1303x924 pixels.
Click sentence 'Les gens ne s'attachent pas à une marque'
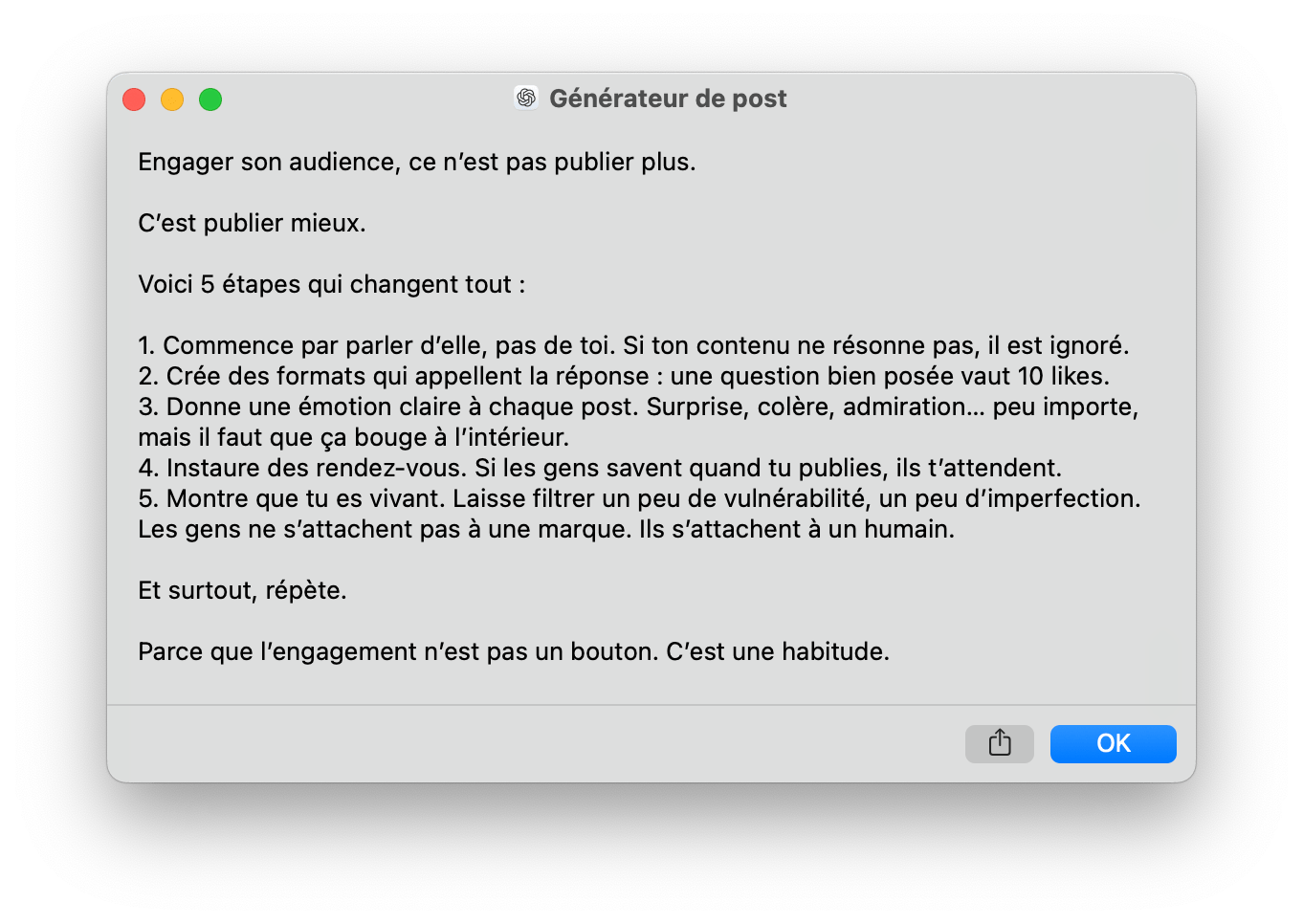(x=385, y=529)
